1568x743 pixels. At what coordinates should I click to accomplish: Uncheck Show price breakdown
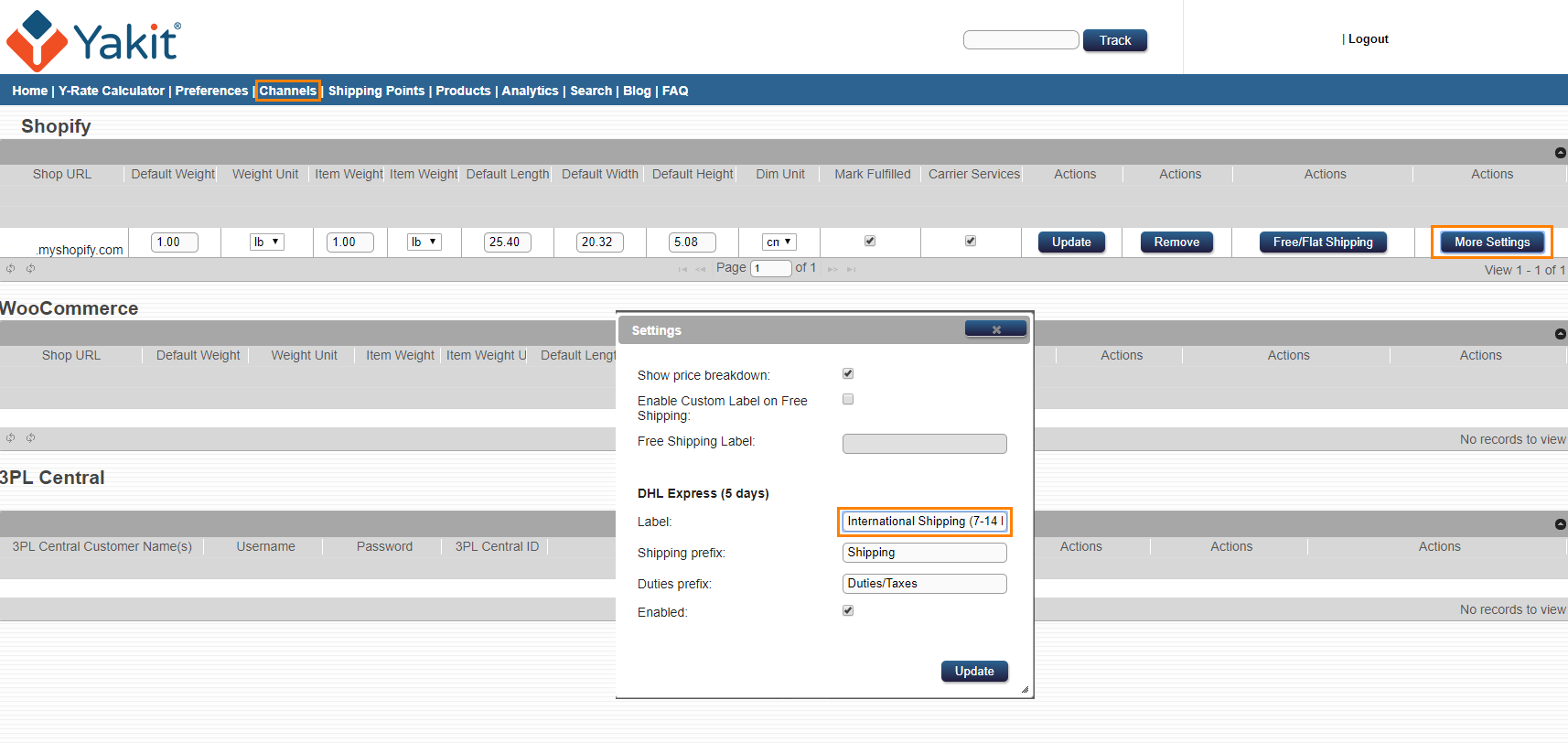pyautogui.click(x=848, y=373)
